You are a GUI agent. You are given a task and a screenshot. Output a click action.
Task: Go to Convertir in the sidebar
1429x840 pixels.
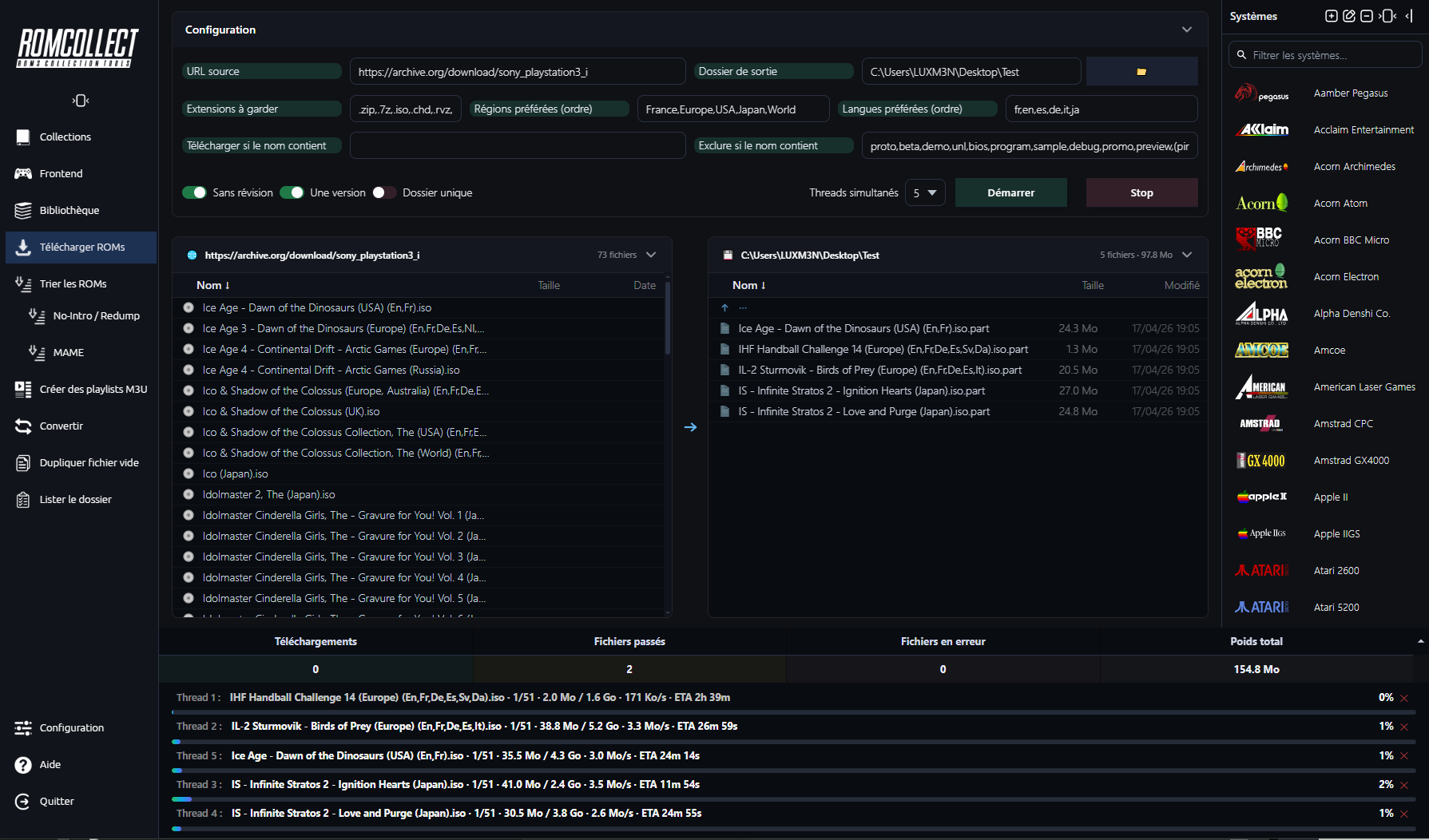(62, 426)
